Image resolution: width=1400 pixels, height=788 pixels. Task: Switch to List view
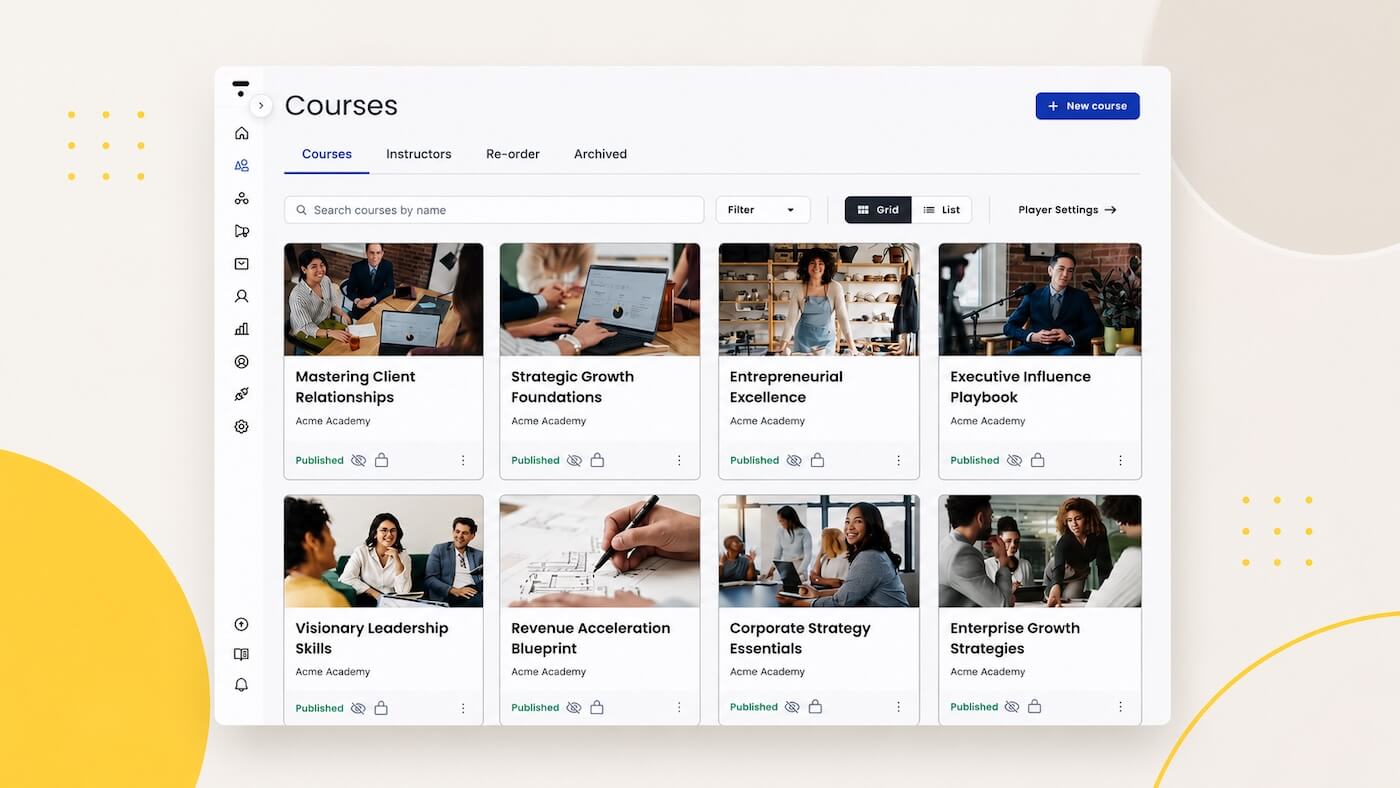(941, 210)
